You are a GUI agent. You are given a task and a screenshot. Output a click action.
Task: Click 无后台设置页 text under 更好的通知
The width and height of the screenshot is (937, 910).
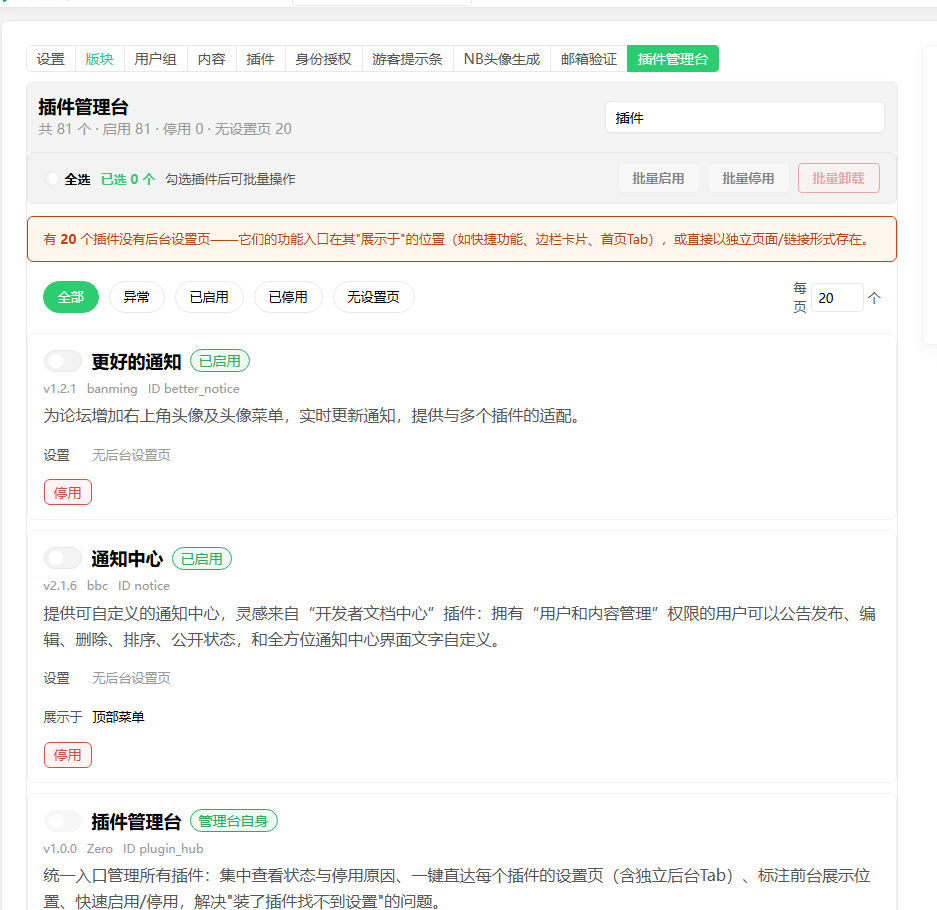tap(131, 455)
